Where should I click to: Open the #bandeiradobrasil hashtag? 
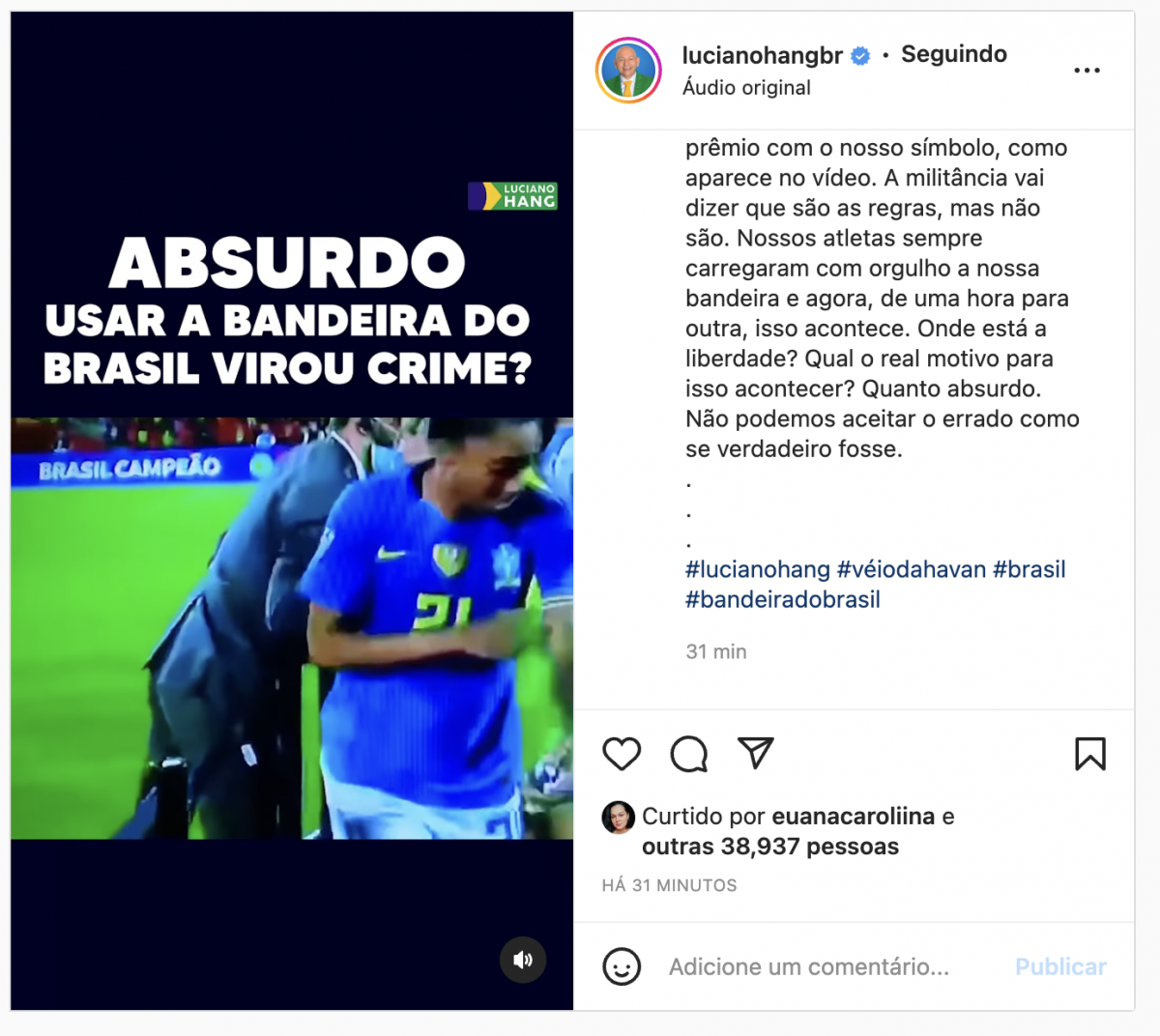click(x=783, y=599)
